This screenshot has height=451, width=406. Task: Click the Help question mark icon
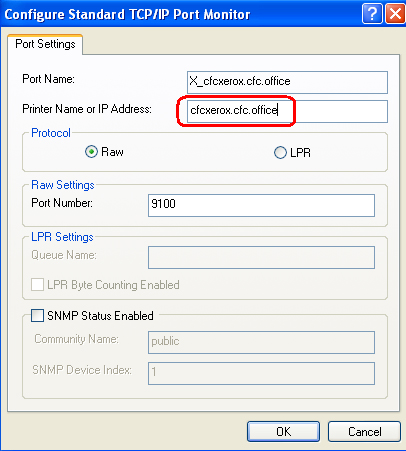tap(372, 14)
